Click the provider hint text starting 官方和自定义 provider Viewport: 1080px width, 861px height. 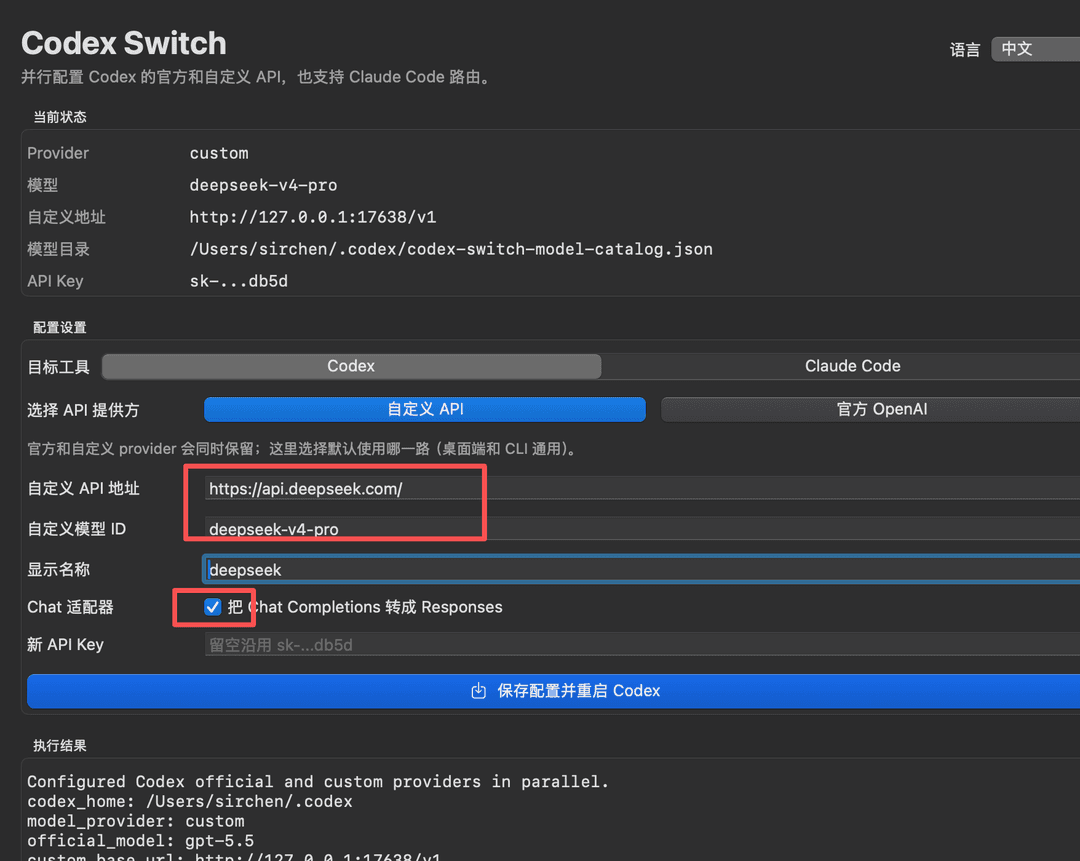click(x=302, y=449)
